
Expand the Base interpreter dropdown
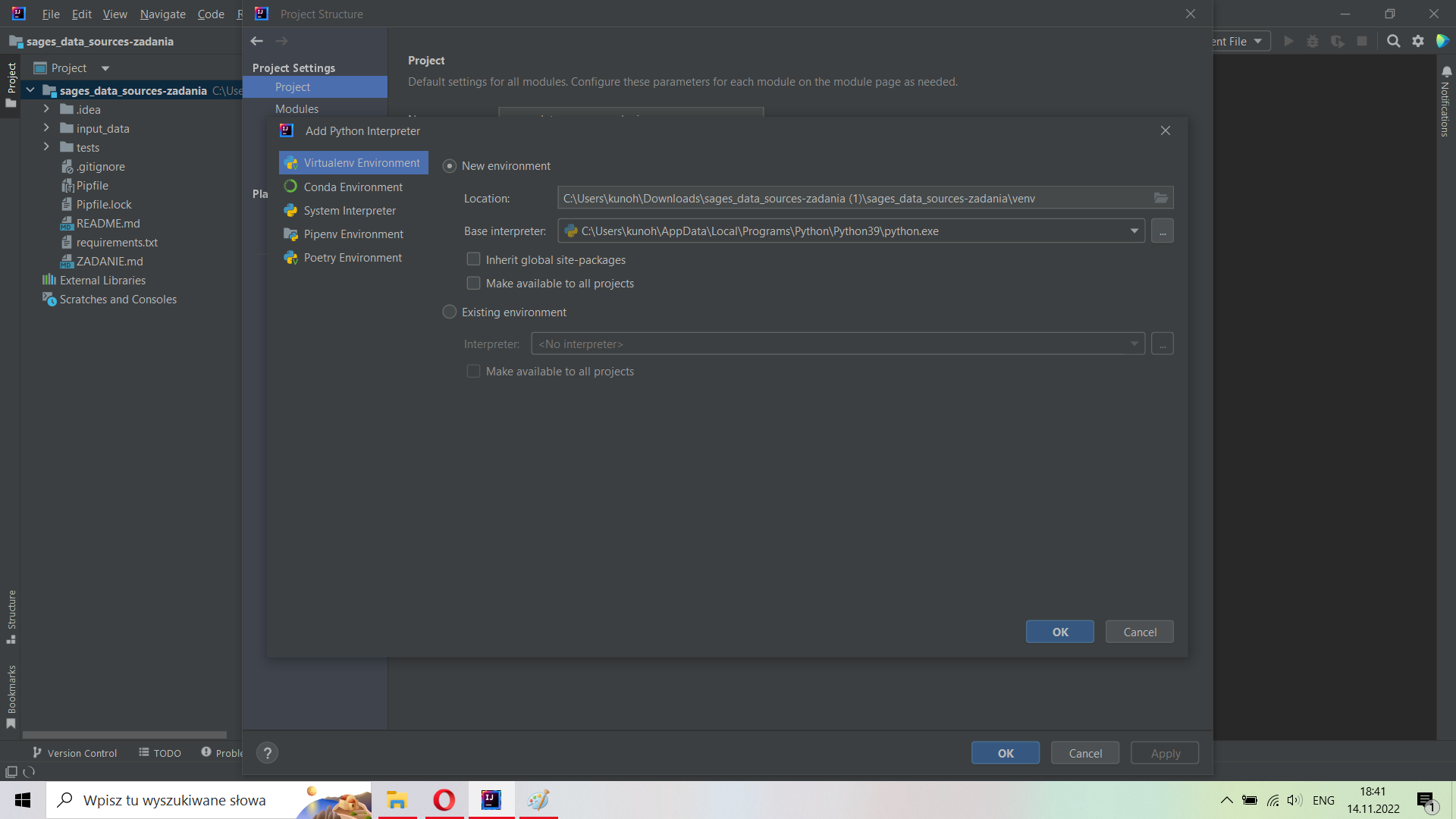click(1134, 231)
